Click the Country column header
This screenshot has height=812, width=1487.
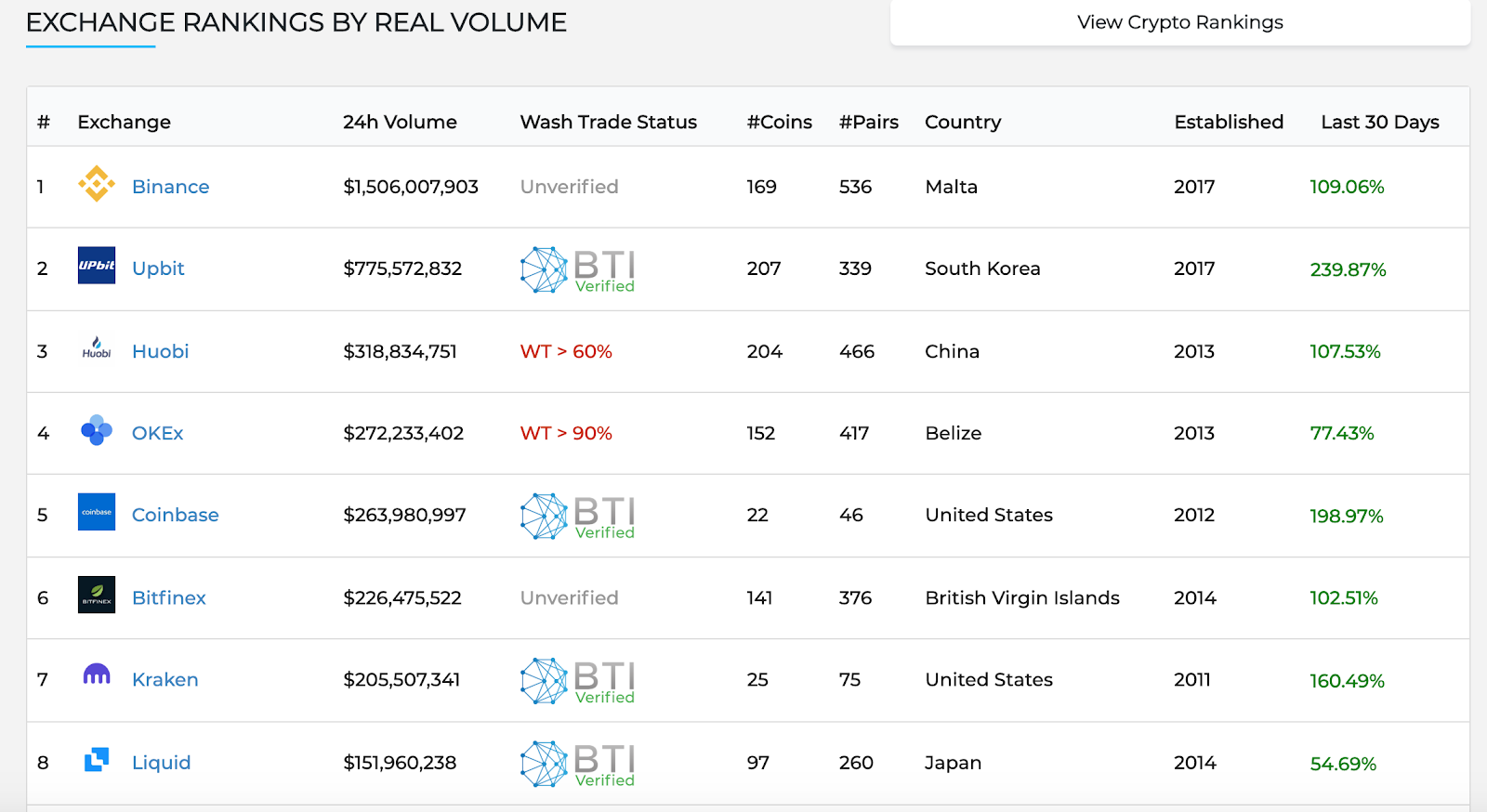point(963,122)
